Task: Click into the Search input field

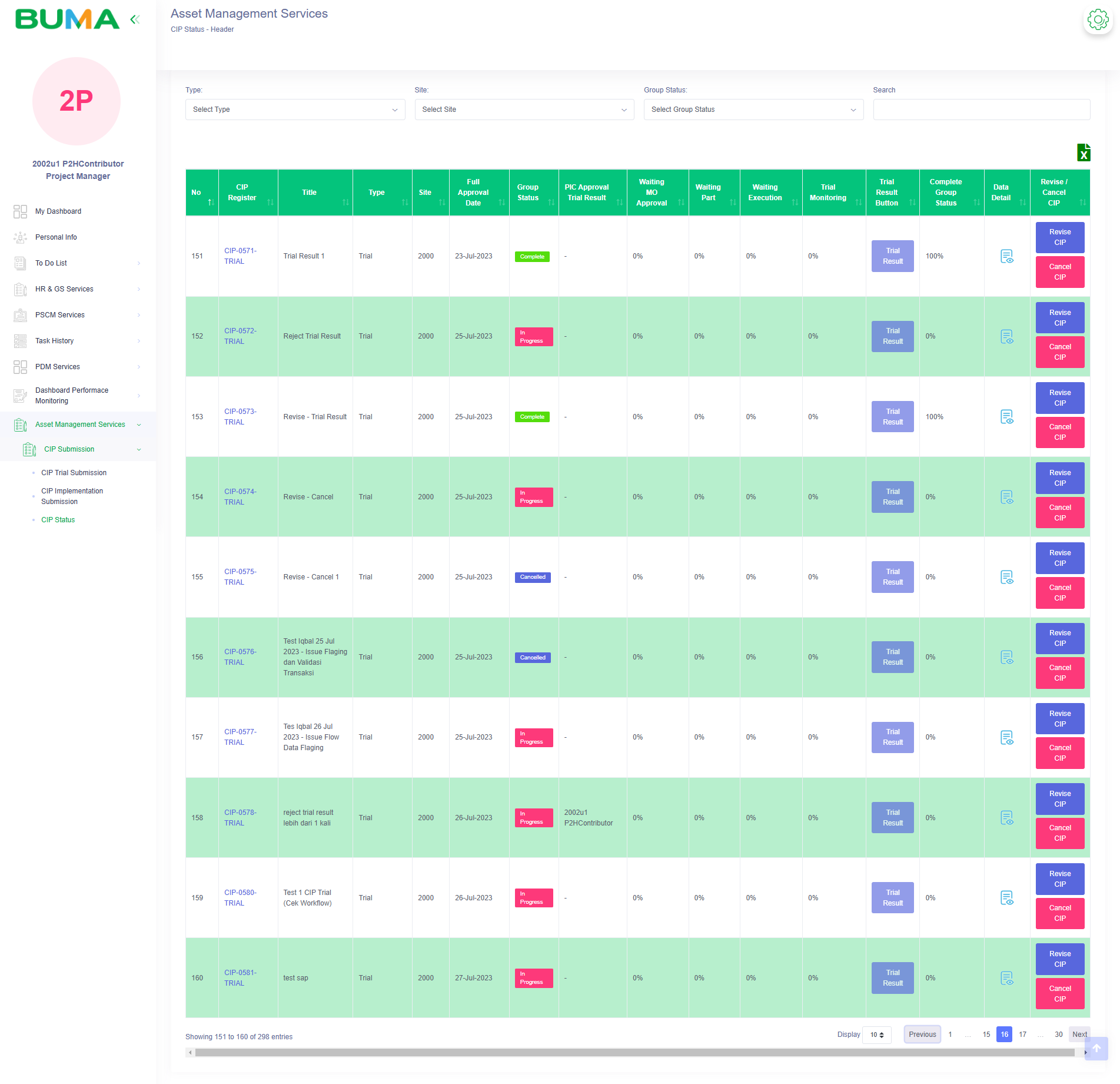Action: (981, 110)
